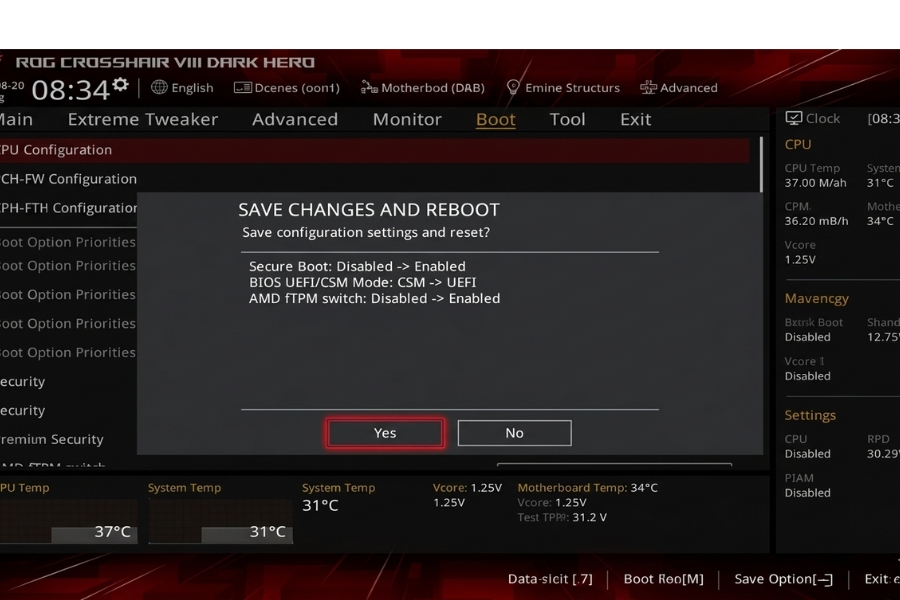Cancel with the No button
900x600 pixels.
pos(514,433)
